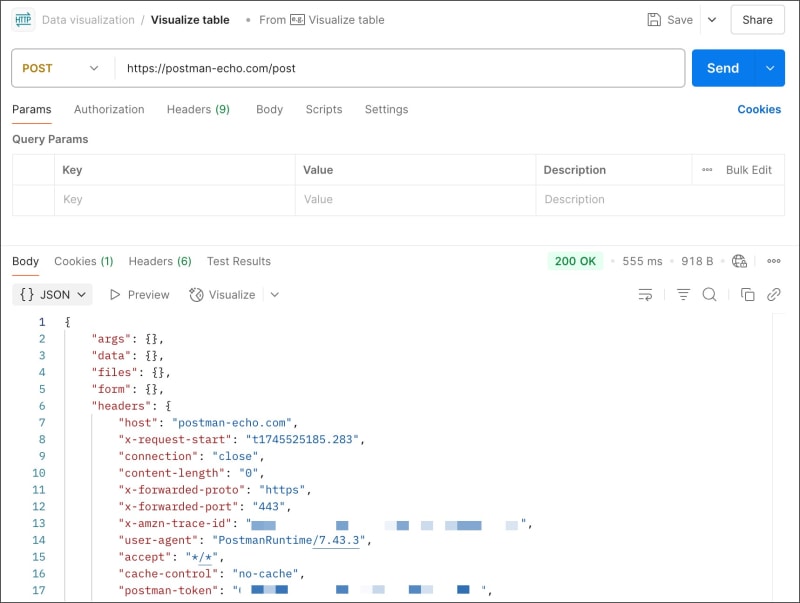
Task: Open the request Headers (9) tab
Action: pos(198,110)
